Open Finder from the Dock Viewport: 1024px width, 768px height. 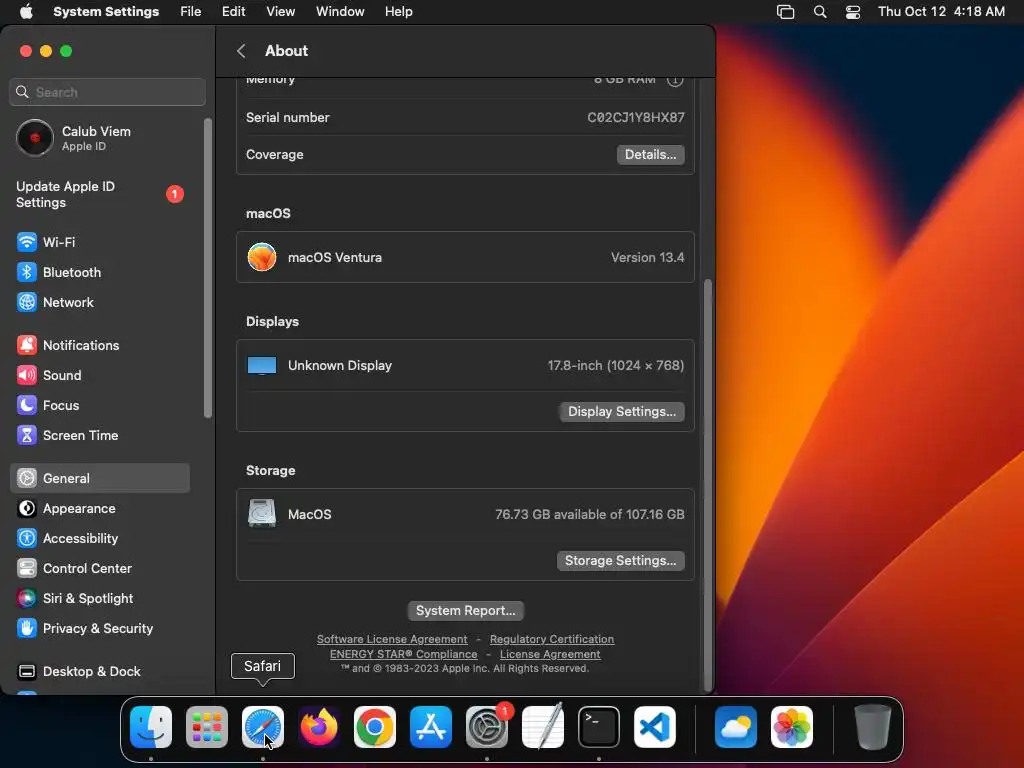tap(151, 727)
